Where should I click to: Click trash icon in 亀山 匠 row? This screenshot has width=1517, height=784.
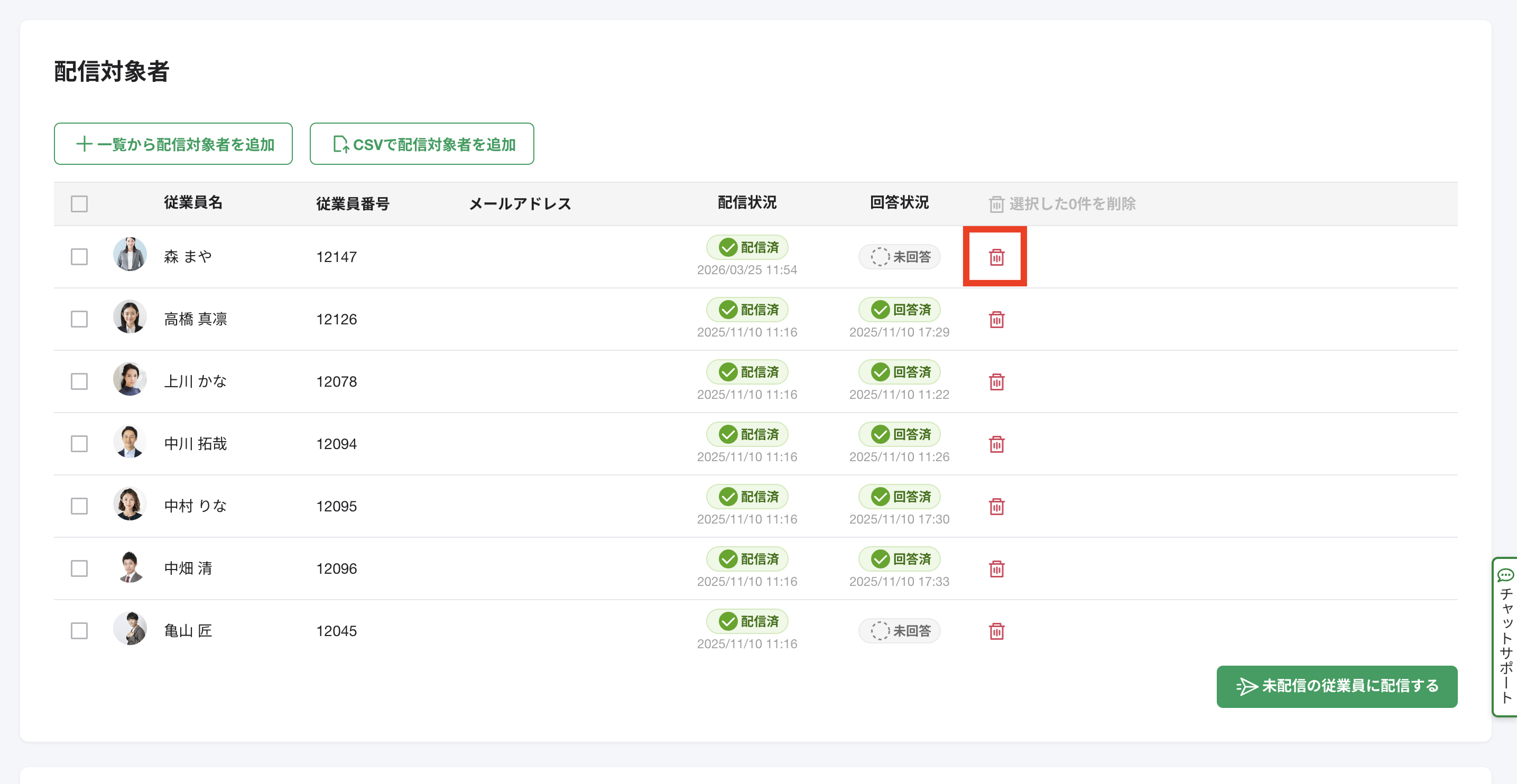coord(996,631)
